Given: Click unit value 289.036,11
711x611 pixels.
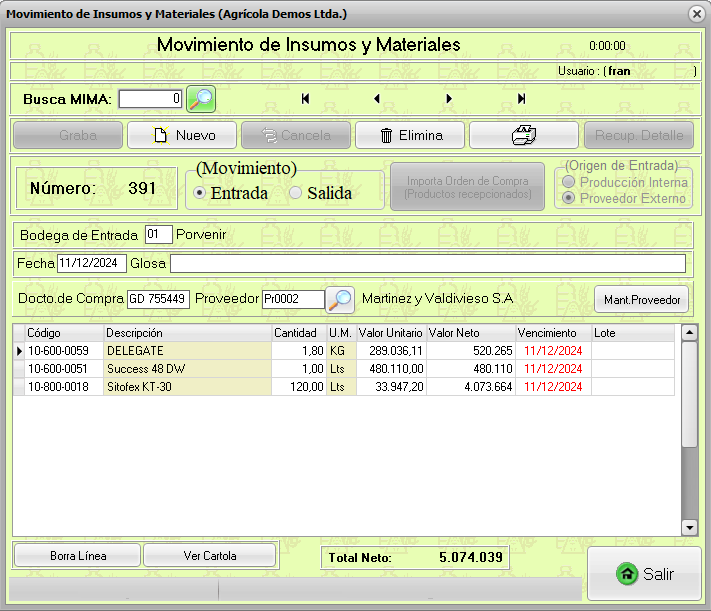Looking at the screenshot, I should pyautogui.click(x=391, y=351).
